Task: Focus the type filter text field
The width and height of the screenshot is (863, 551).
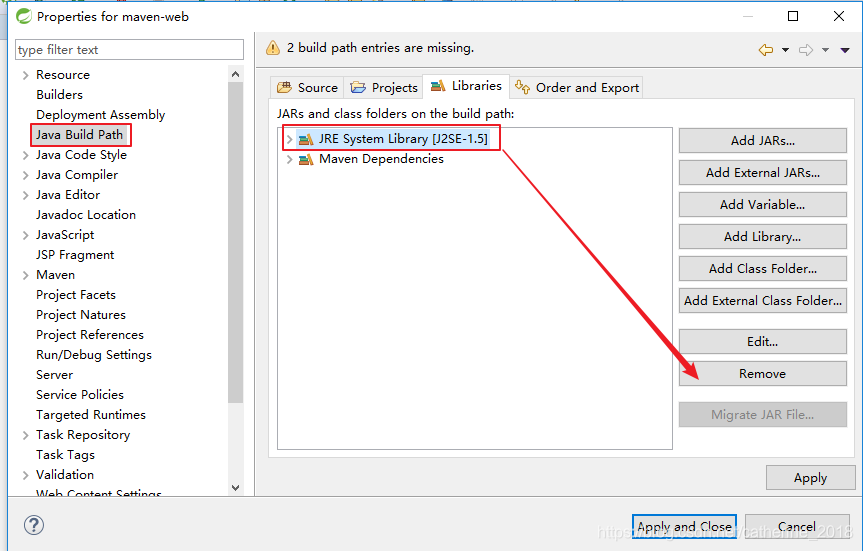Action: [x=129, y=50]
